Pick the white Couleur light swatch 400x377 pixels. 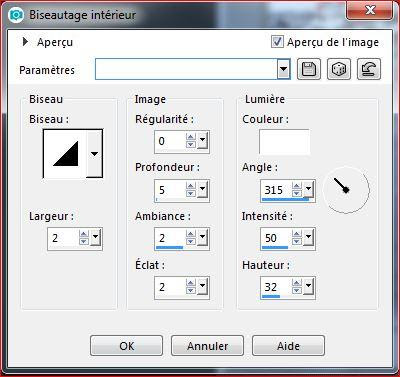point(284,142)
